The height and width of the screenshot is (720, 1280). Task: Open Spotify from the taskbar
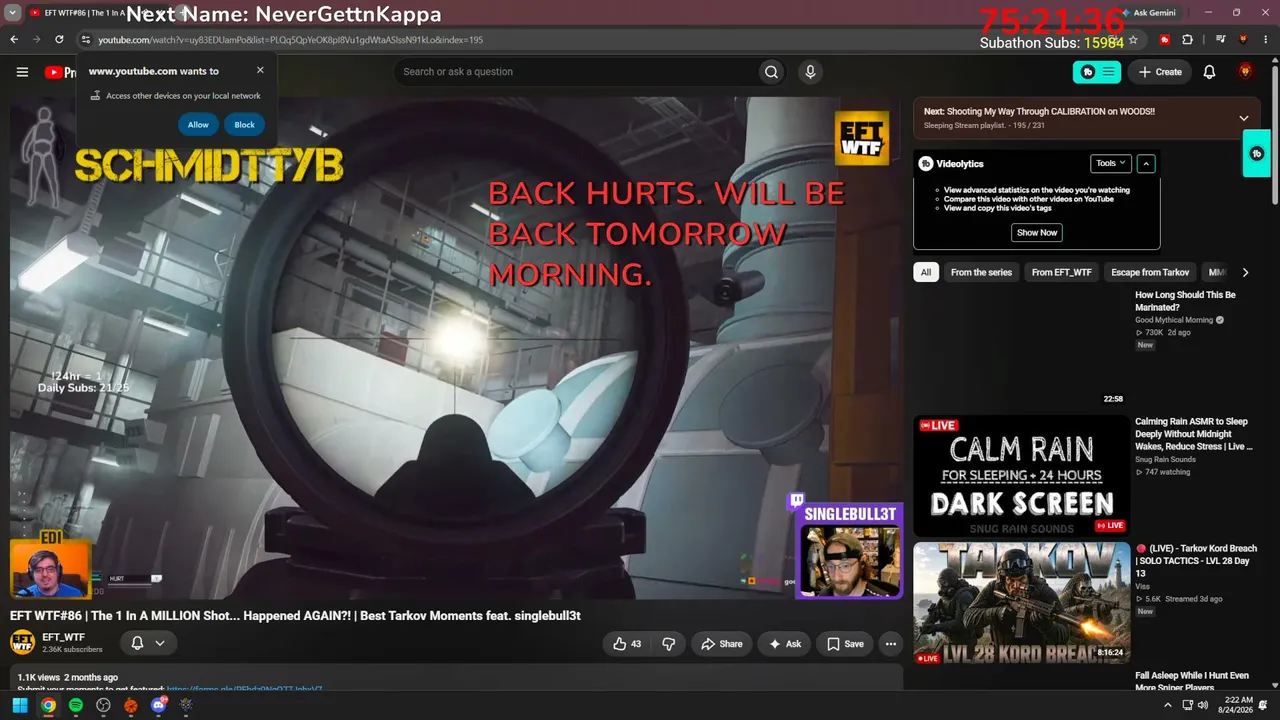click(76, 706)
